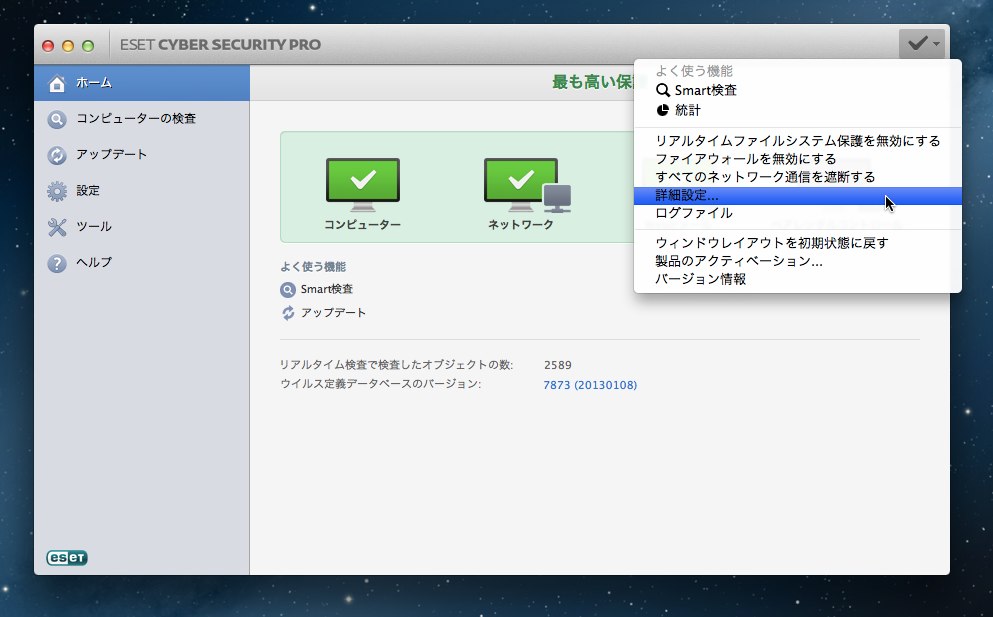Click the green 最も高い保護 status heading
993x617 pixels.
click(593, 82)
